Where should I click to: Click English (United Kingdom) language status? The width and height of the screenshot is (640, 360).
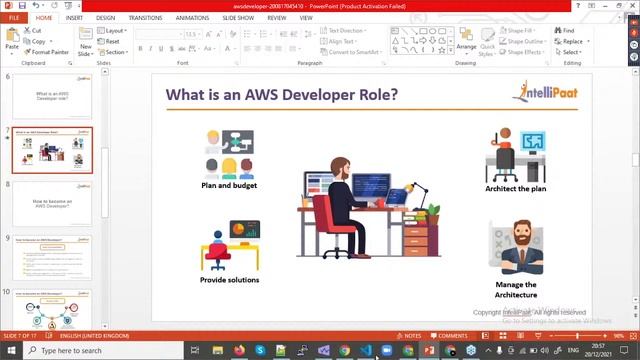tap(94, 336)
